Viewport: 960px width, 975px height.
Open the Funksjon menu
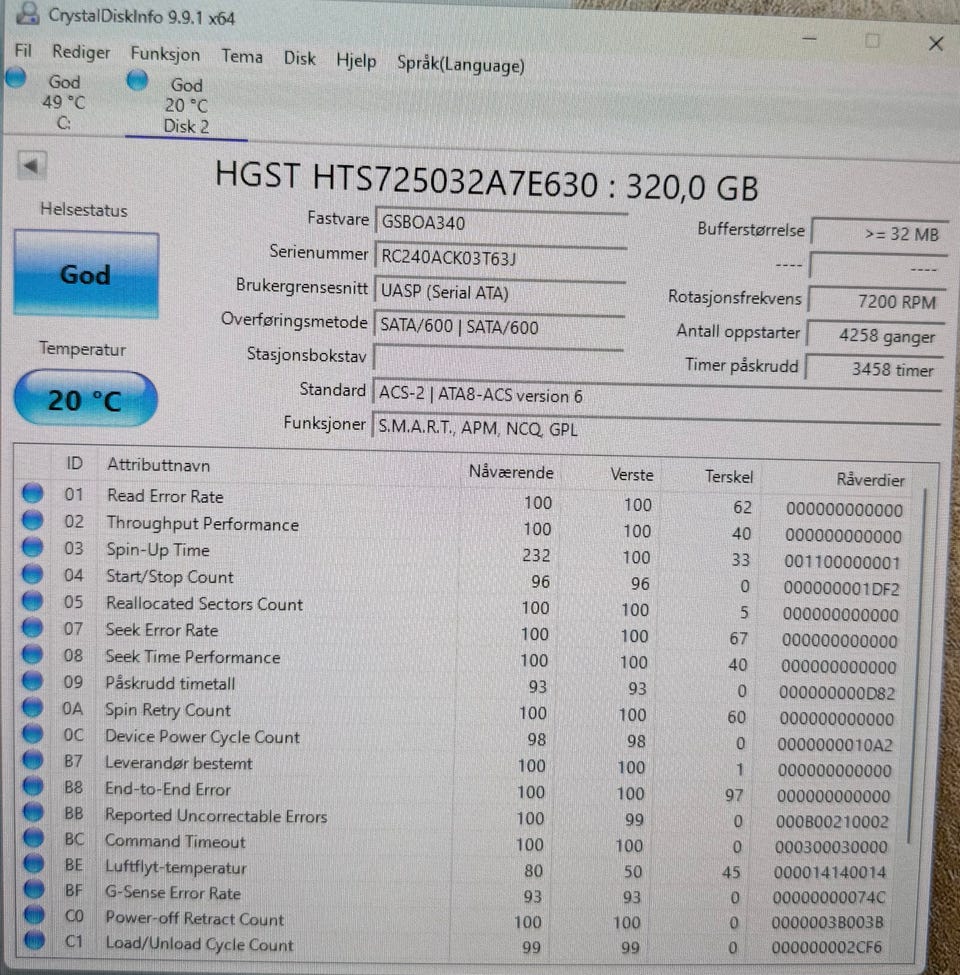[x=165, y=54]
